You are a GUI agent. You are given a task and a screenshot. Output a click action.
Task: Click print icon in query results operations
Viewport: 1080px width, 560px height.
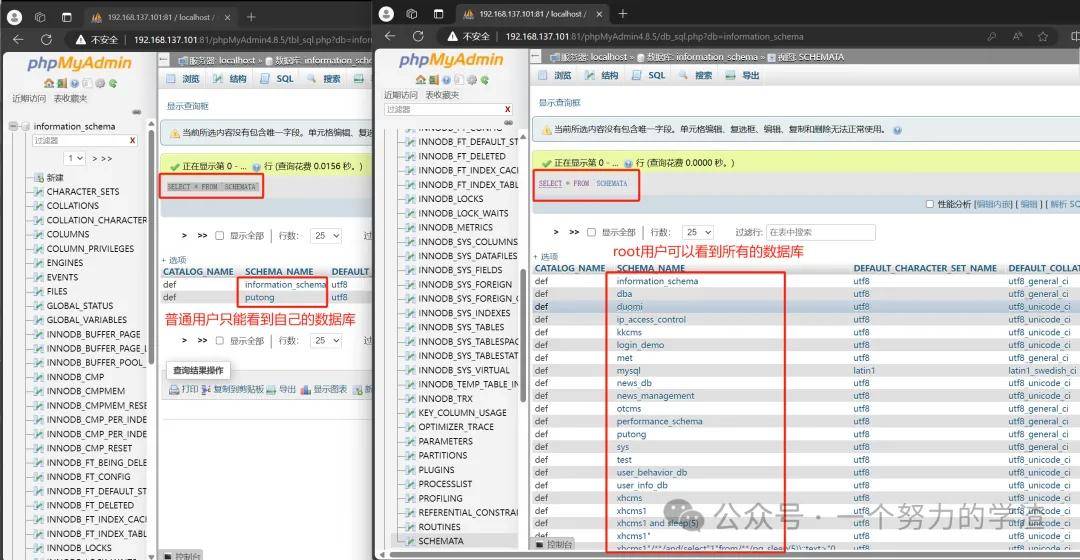[x=174, y=390]
